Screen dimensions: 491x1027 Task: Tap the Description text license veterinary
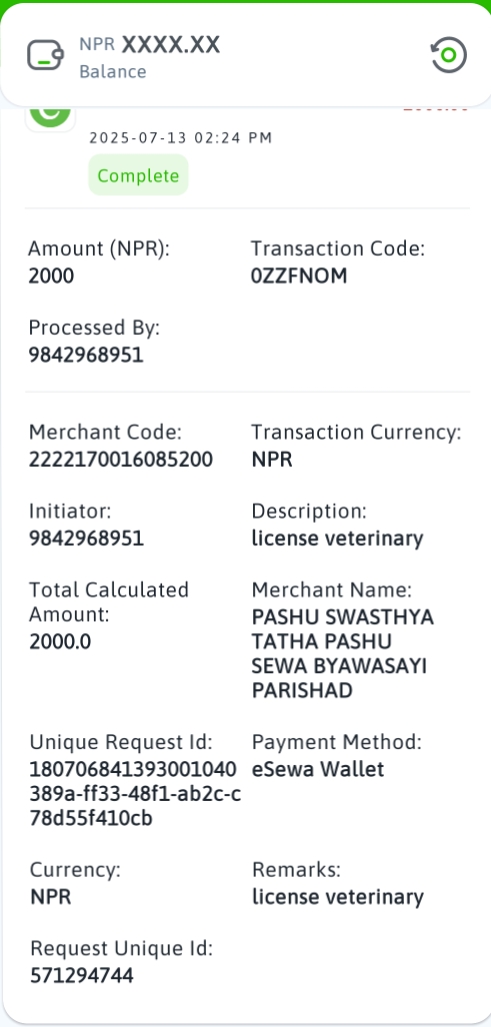(338, 538)
